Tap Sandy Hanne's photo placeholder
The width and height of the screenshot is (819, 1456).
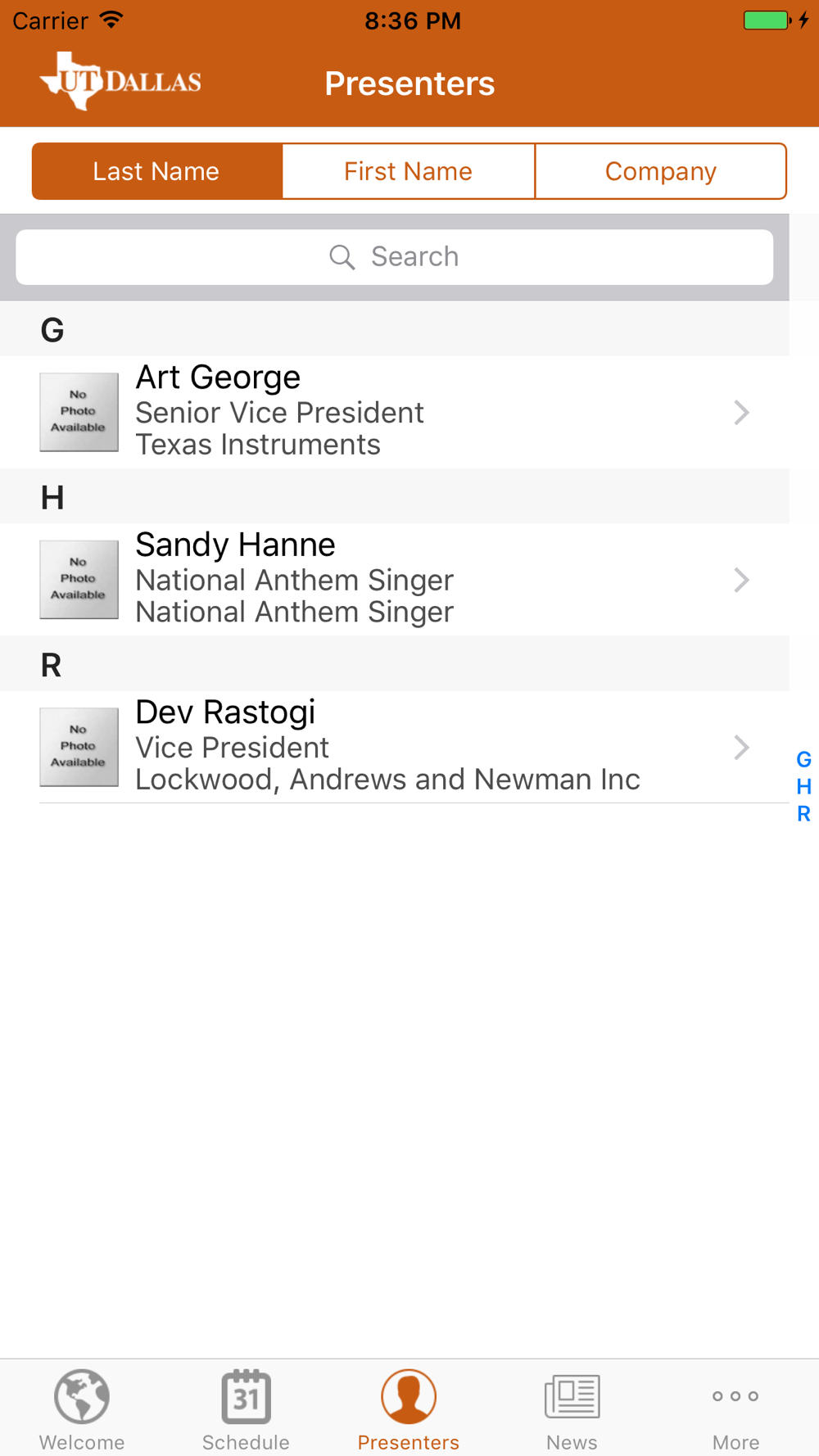click(x=79, y=579)
